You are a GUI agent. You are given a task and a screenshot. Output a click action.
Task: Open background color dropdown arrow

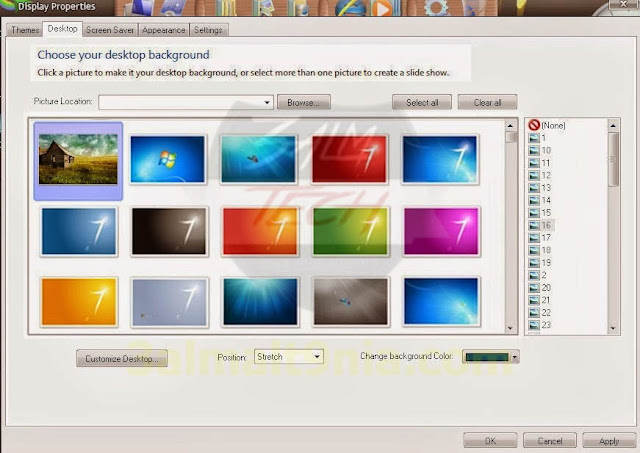(x=515, y=357)
